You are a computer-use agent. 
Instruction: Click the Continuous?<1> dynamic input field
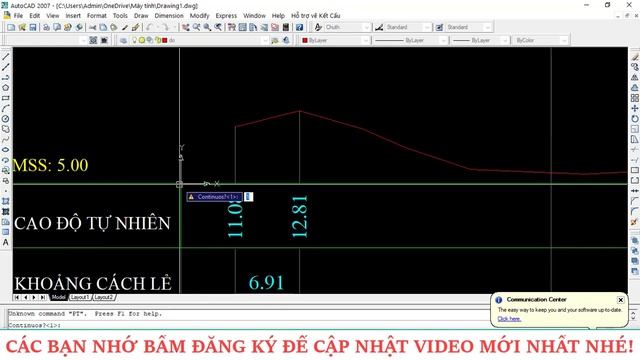(x=248, y=197)
